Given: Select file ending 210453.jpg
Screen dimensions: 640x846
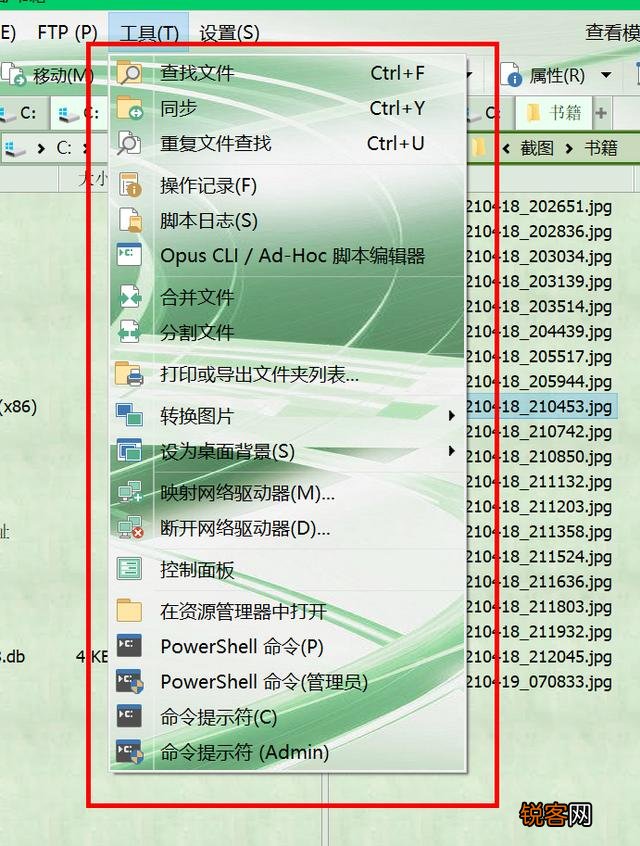Looking at the screenshot, I should pos(539,406).
